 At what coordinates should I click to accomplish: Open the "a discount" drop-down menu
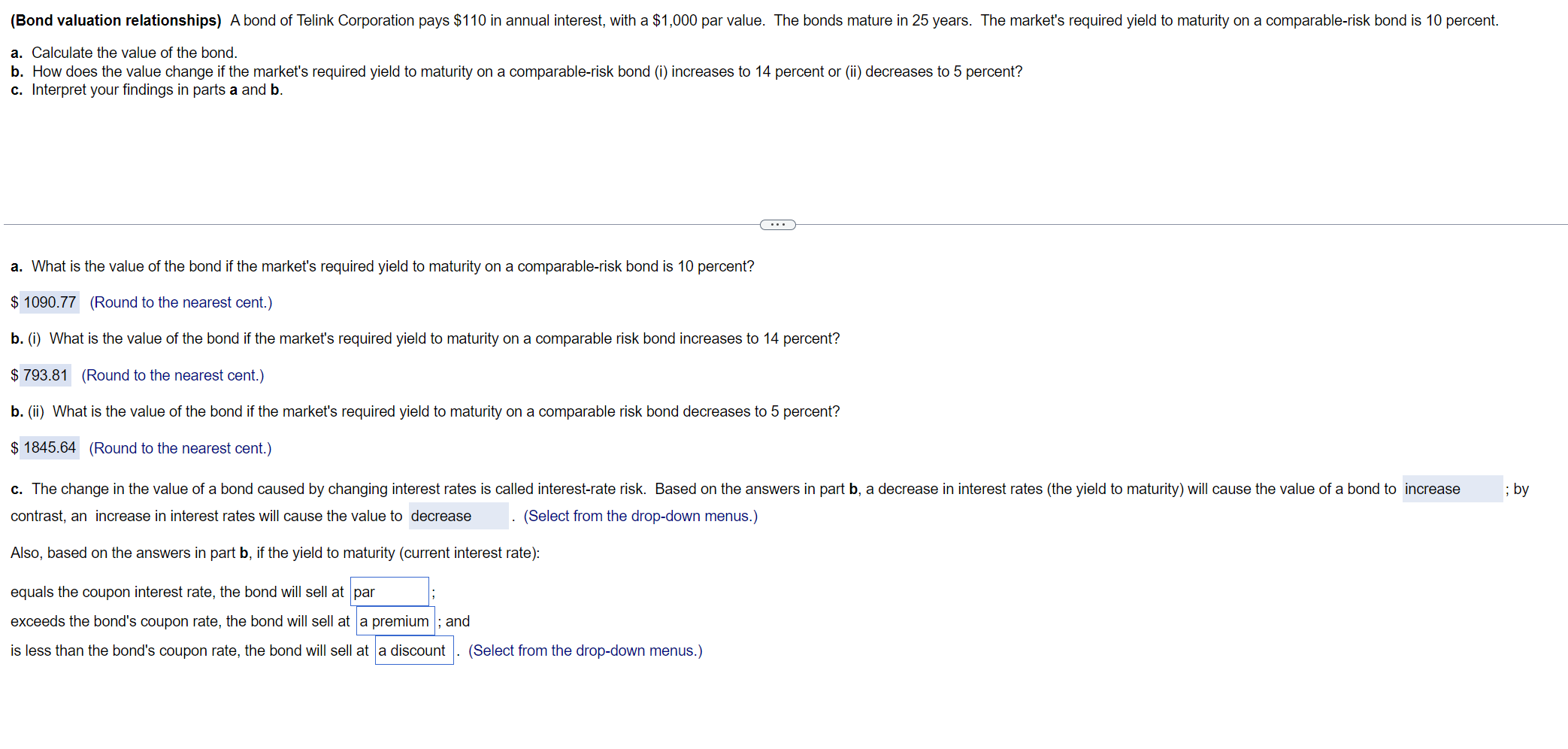(413, 650)
